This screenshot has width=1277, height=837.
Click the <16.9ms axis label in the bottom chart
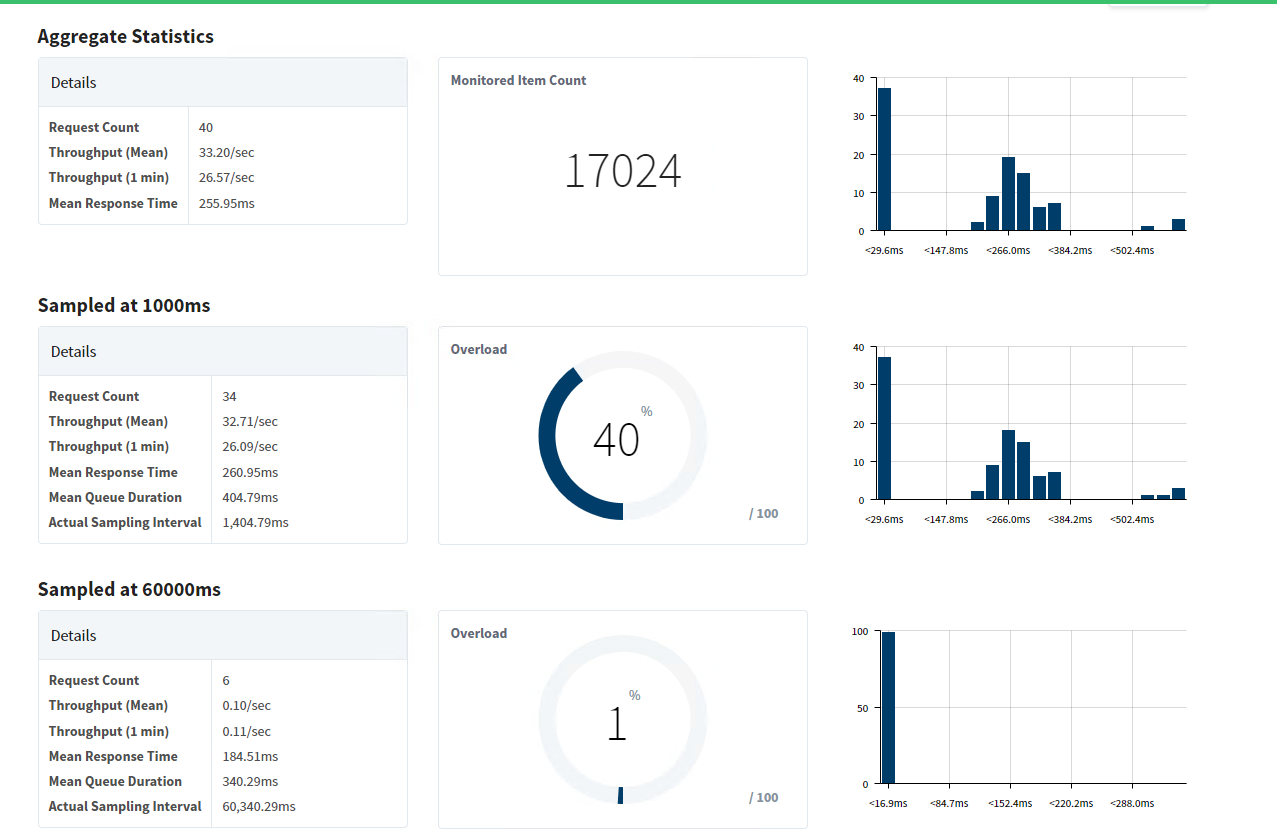[x=888, y=803]
